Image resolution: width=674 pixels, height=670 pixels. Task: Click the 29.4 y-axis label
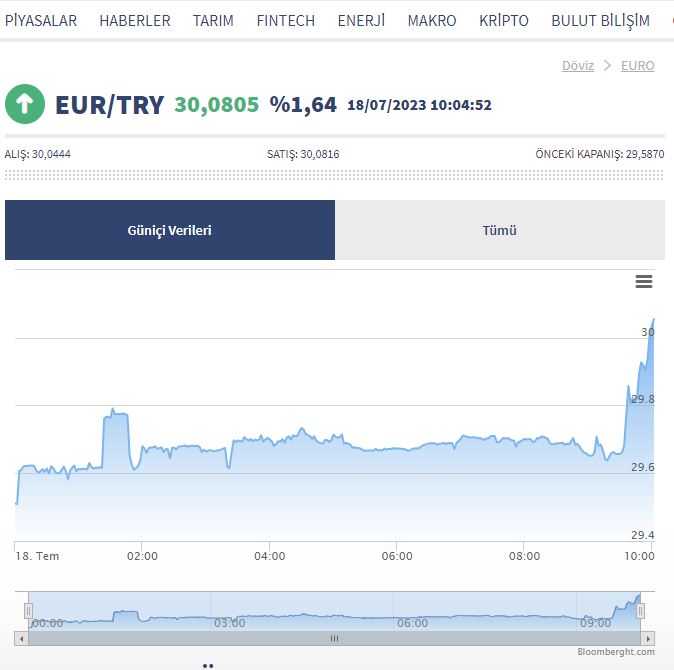coord(643,535)
